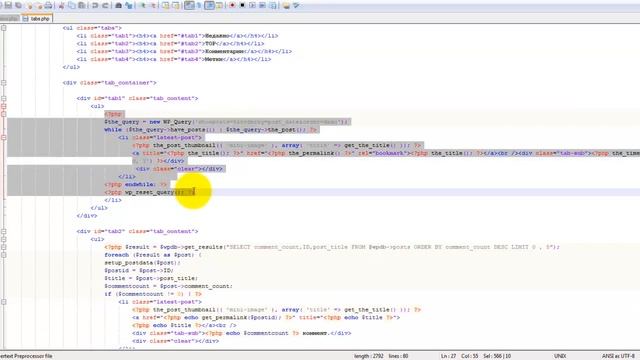Open the user-defined language dialog icon
The height and width of the screenshot is (360, 640).
(x=219, y=5)
